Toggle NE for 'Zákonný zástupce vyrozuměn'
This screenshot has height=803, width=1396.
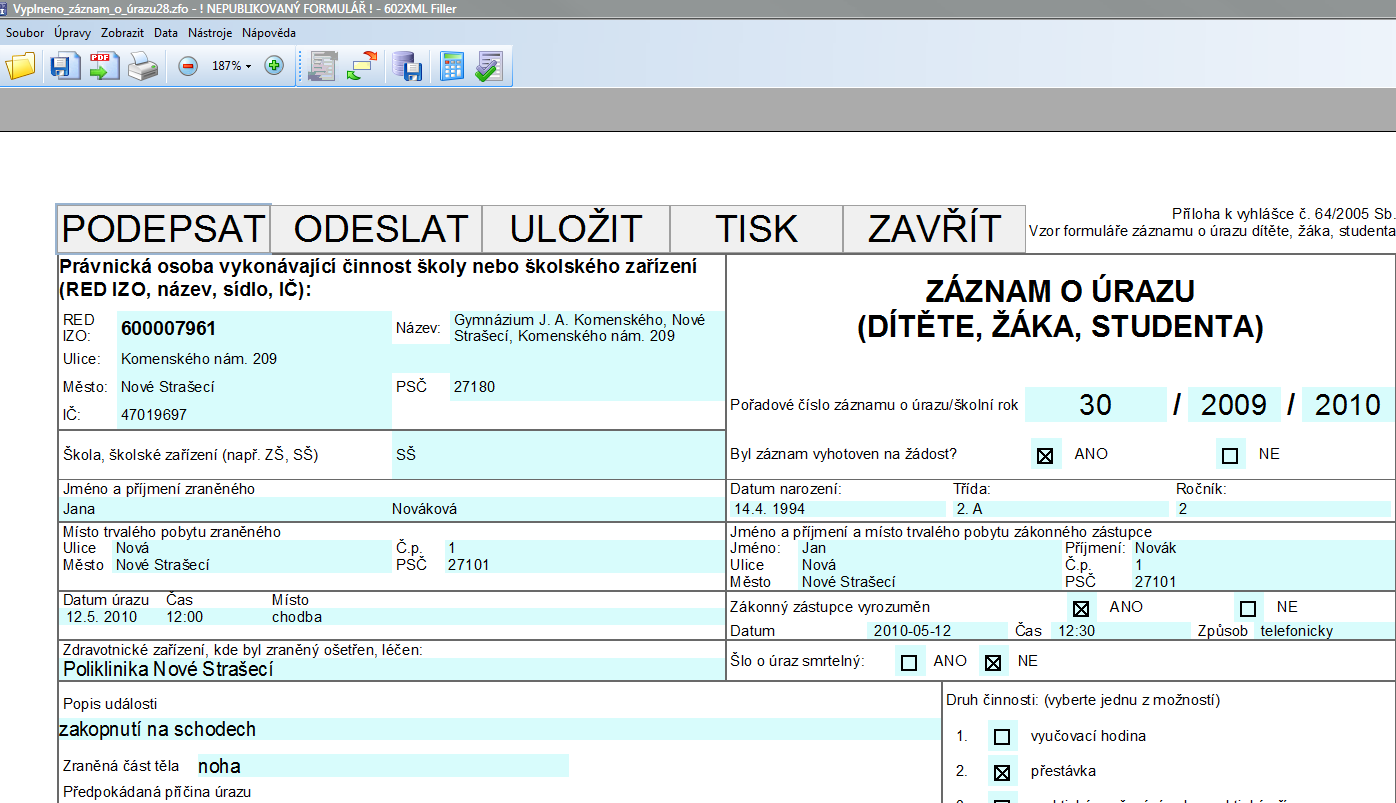click(x=1247, y=608)
